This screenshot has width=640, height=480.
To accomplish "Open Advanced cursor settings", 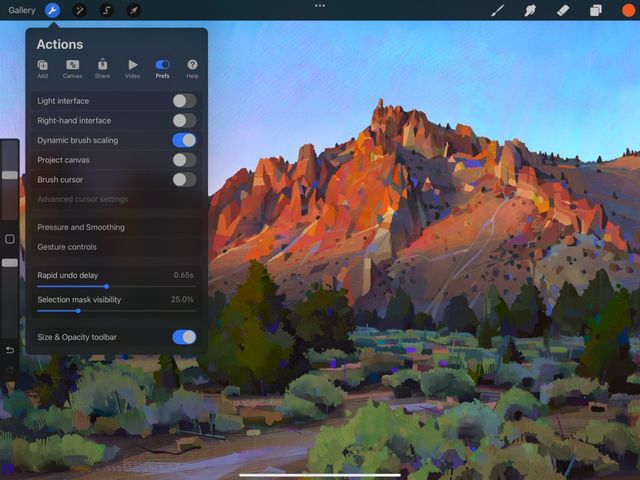I will point(116,199).
